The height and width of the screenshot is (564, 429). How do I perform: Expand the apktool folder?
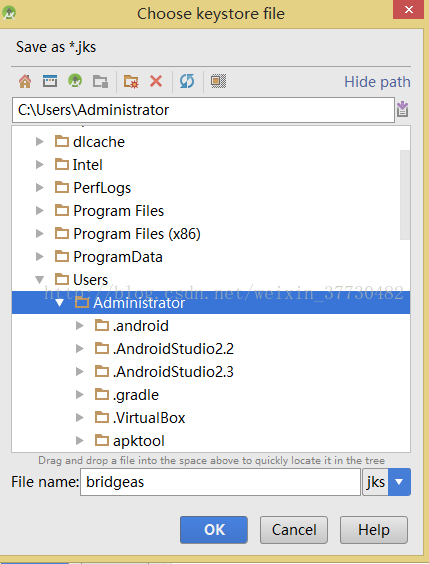point(79,441)
